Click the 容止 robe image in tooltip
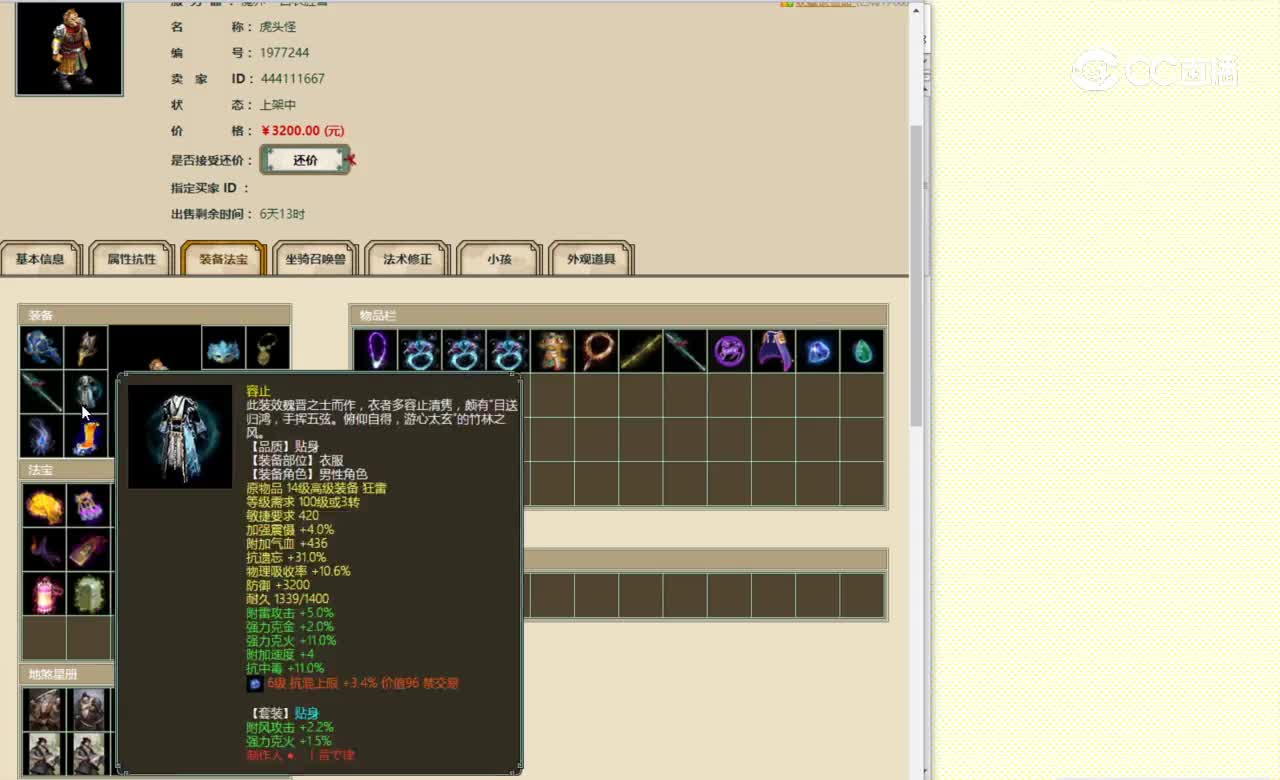The height and width of the screenshot is (780, 1280). (x=180, y=436)
